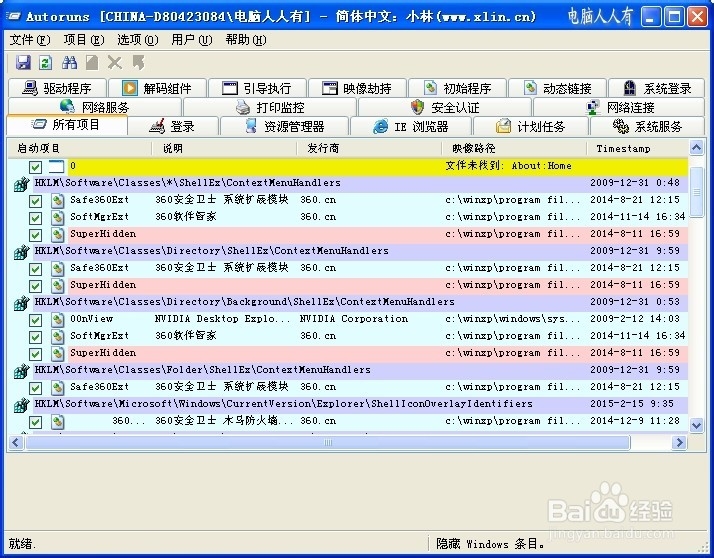Switch to the 映像劫持 tab
The image size is (714, 558).
[358, 88]
